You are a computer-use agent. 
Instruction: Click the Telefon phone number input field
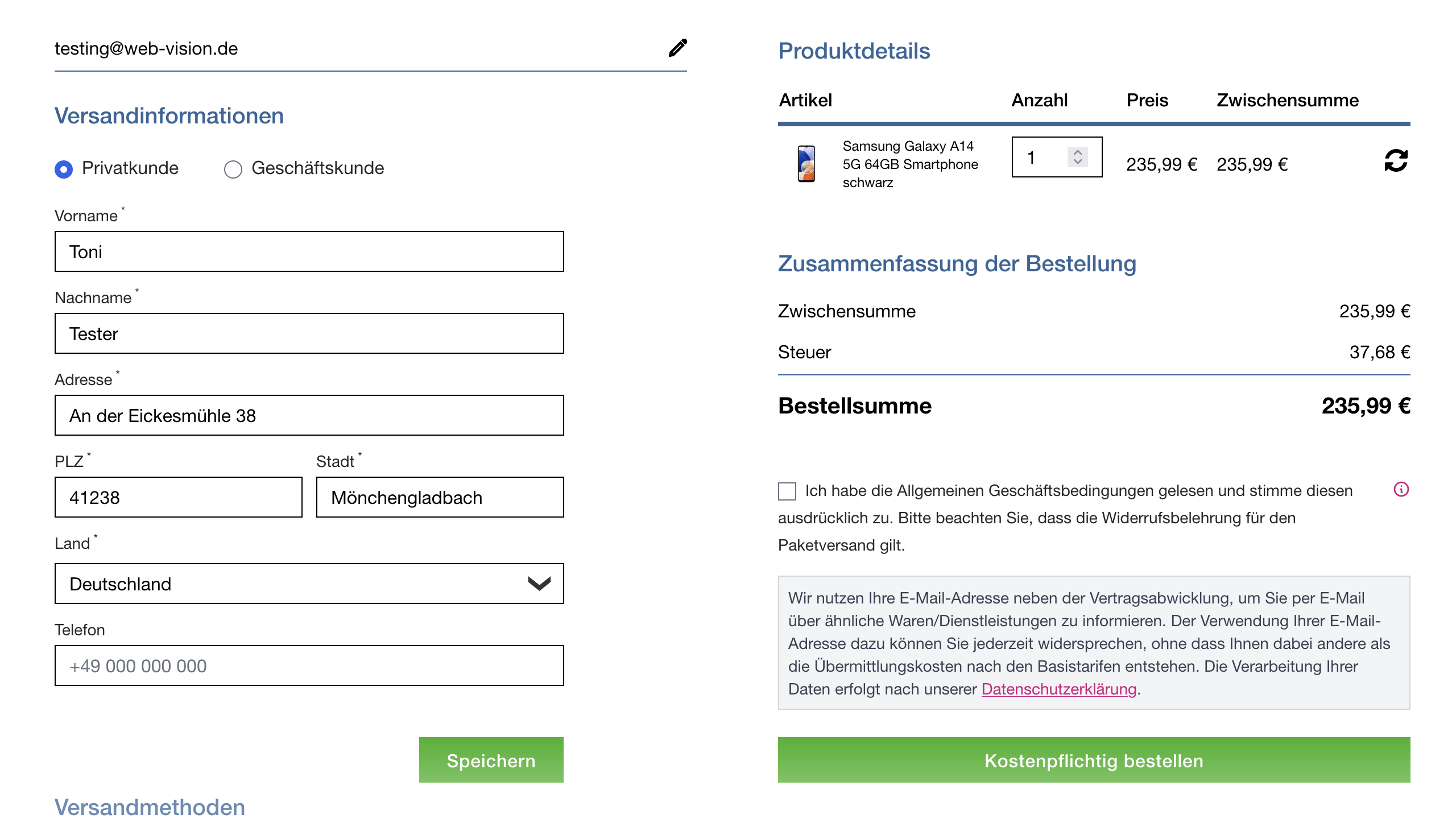[x=310, y=666]
